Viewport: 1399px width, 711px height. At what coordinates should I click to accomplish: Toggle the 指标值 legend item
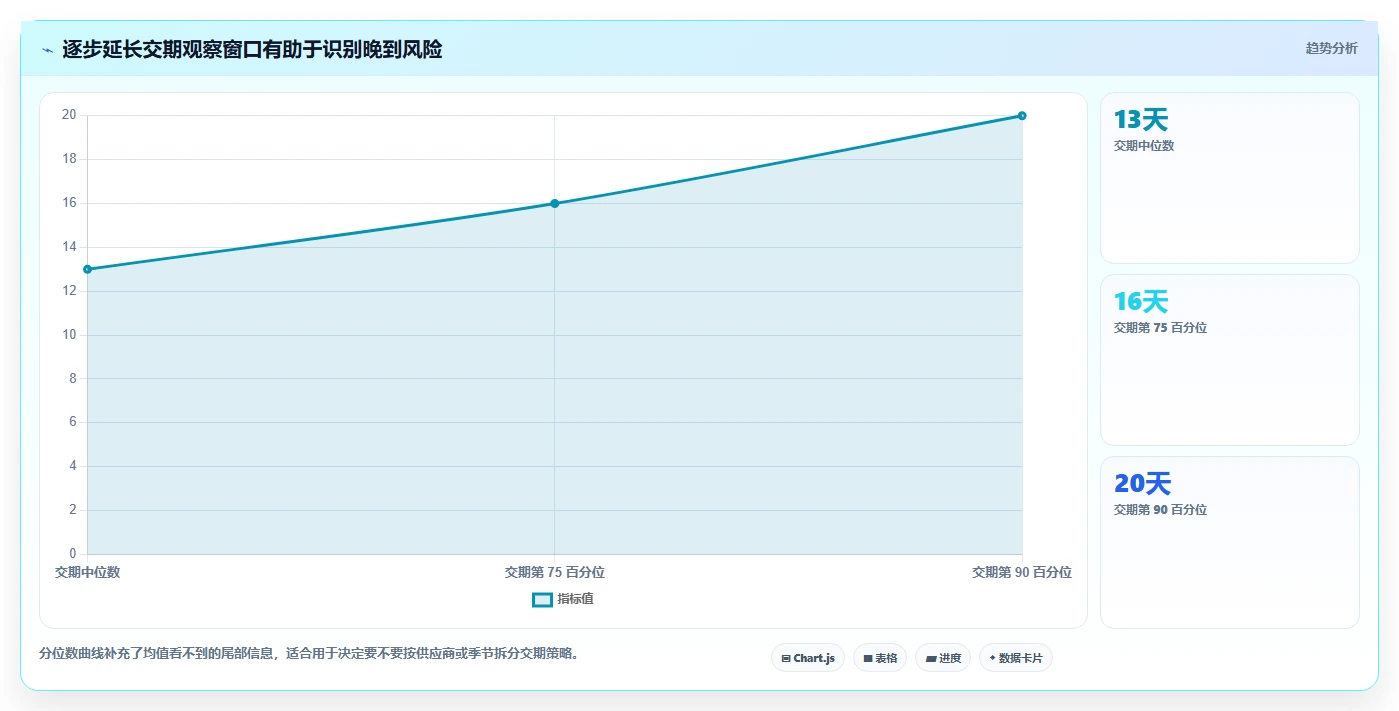point(563,599)
